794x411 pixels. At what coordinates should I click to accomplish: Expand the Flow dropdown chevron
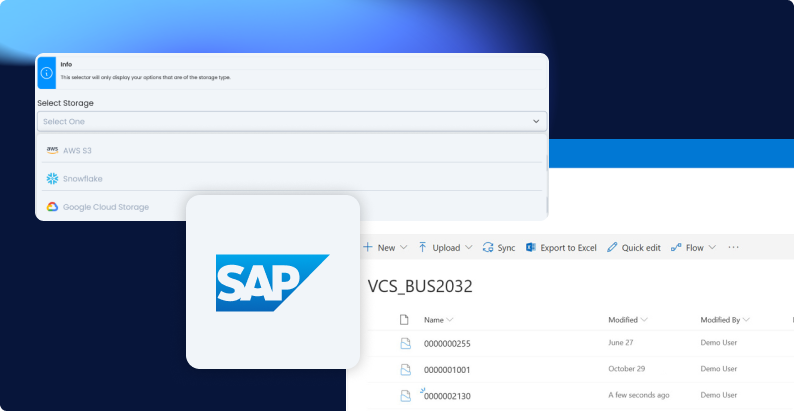tap(712, 248)
